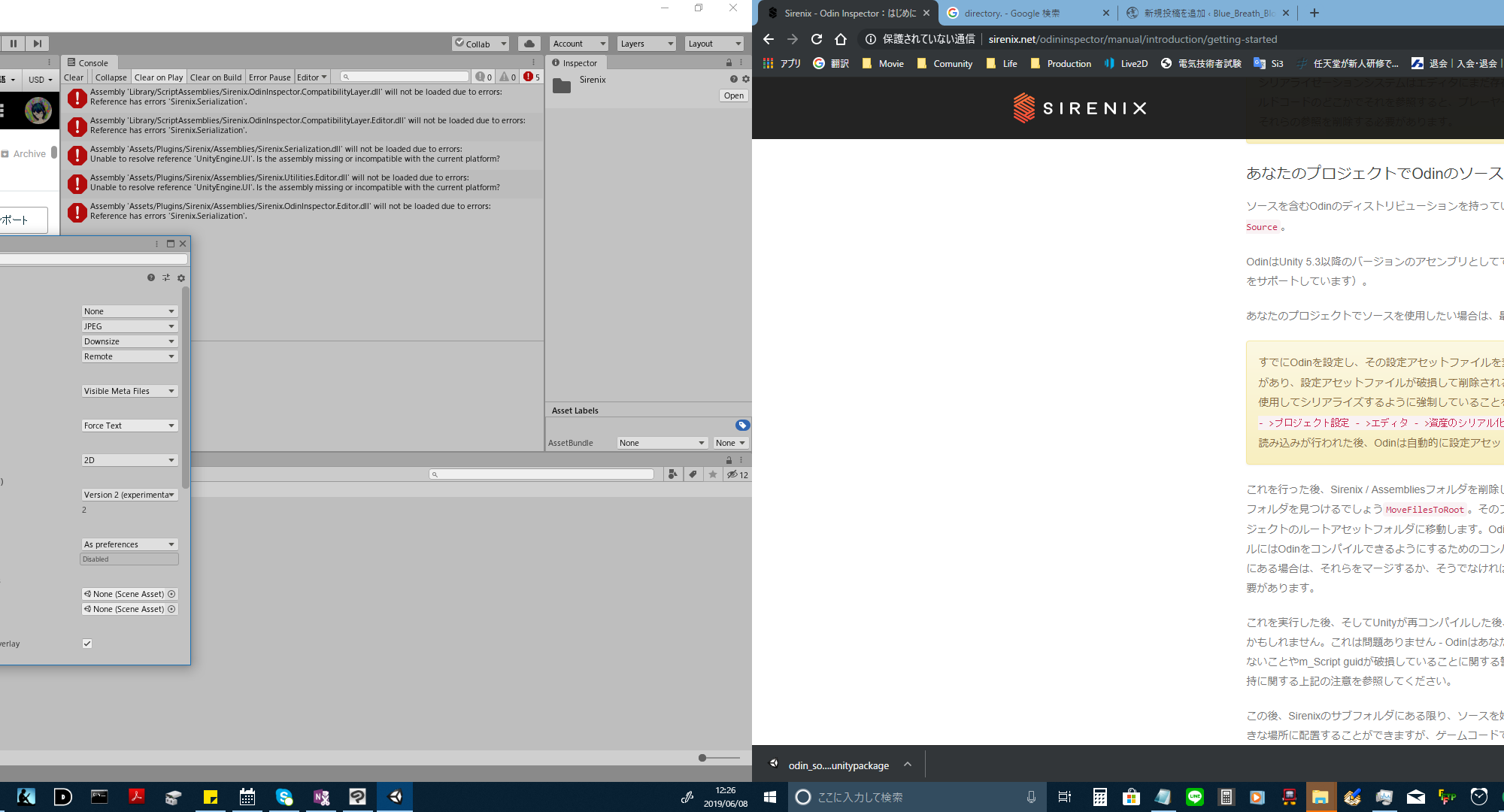Click the Unity icon on taskbar
This screenshot has width=1504, height=812.
(x=395, y=797)
